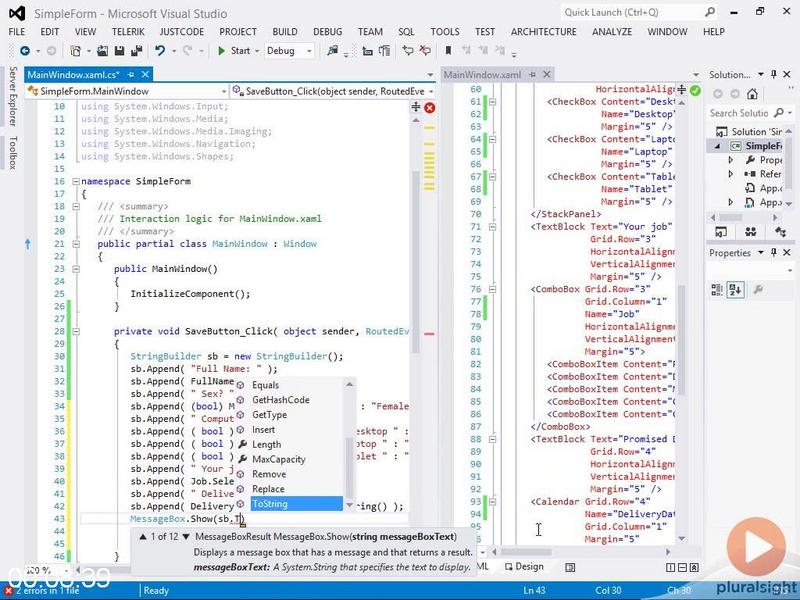Screen dimensions: 800x600
Task: Undo the last edit with the blue arrow
Action: click(x=160, y=51)
